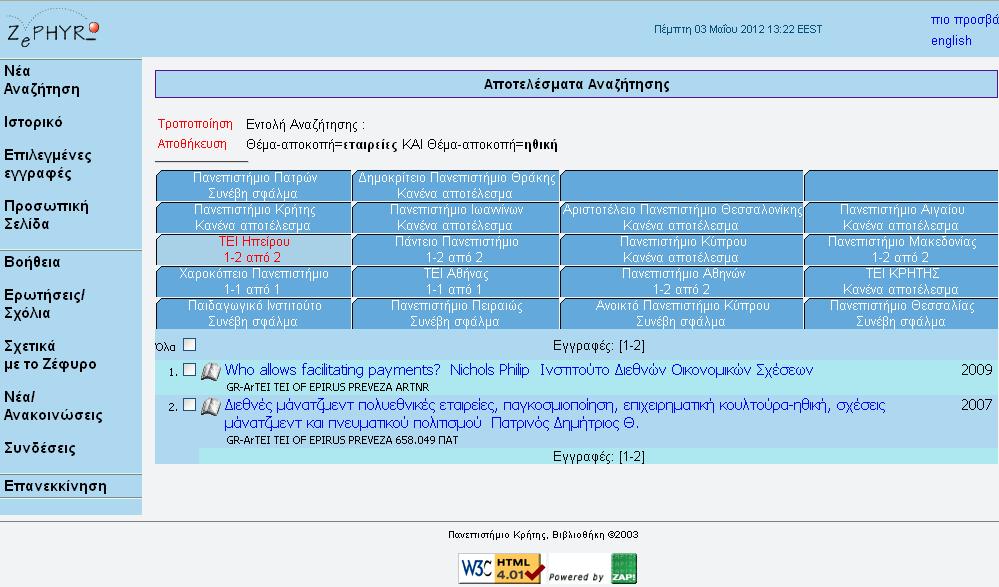This screenshot has width=999, height=587.
Task: Go to 'Συνδέσεις' in the sidebar
Action: (x=40, y=448)
